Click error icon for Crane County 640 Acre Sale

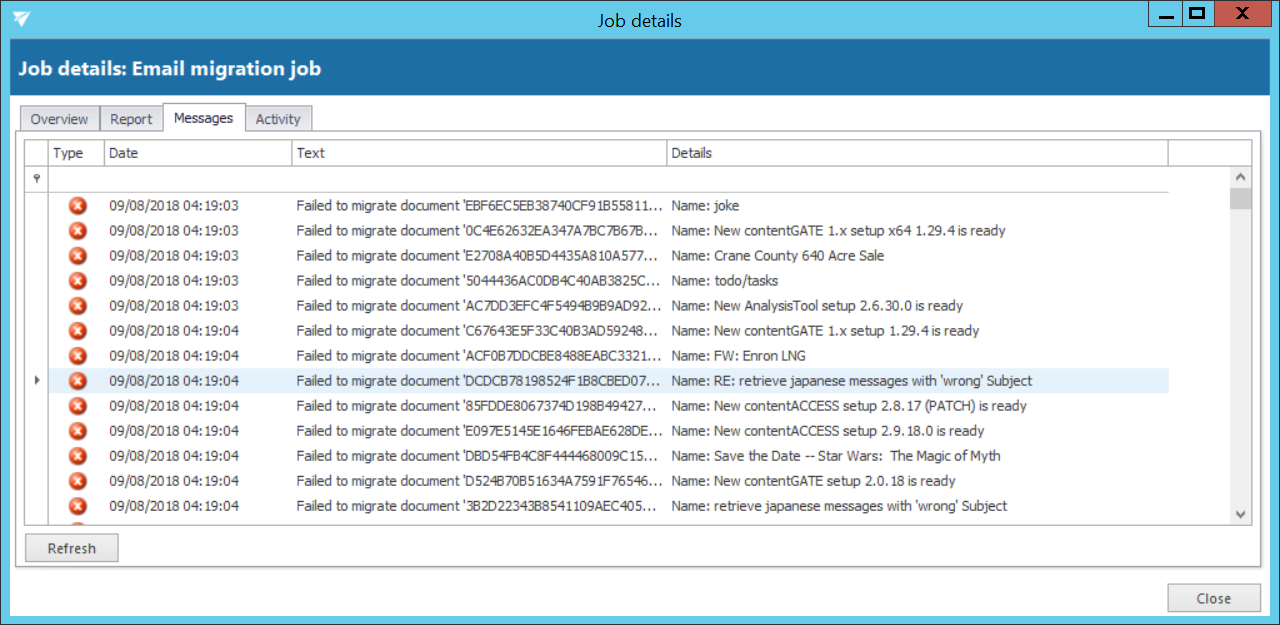77,256
